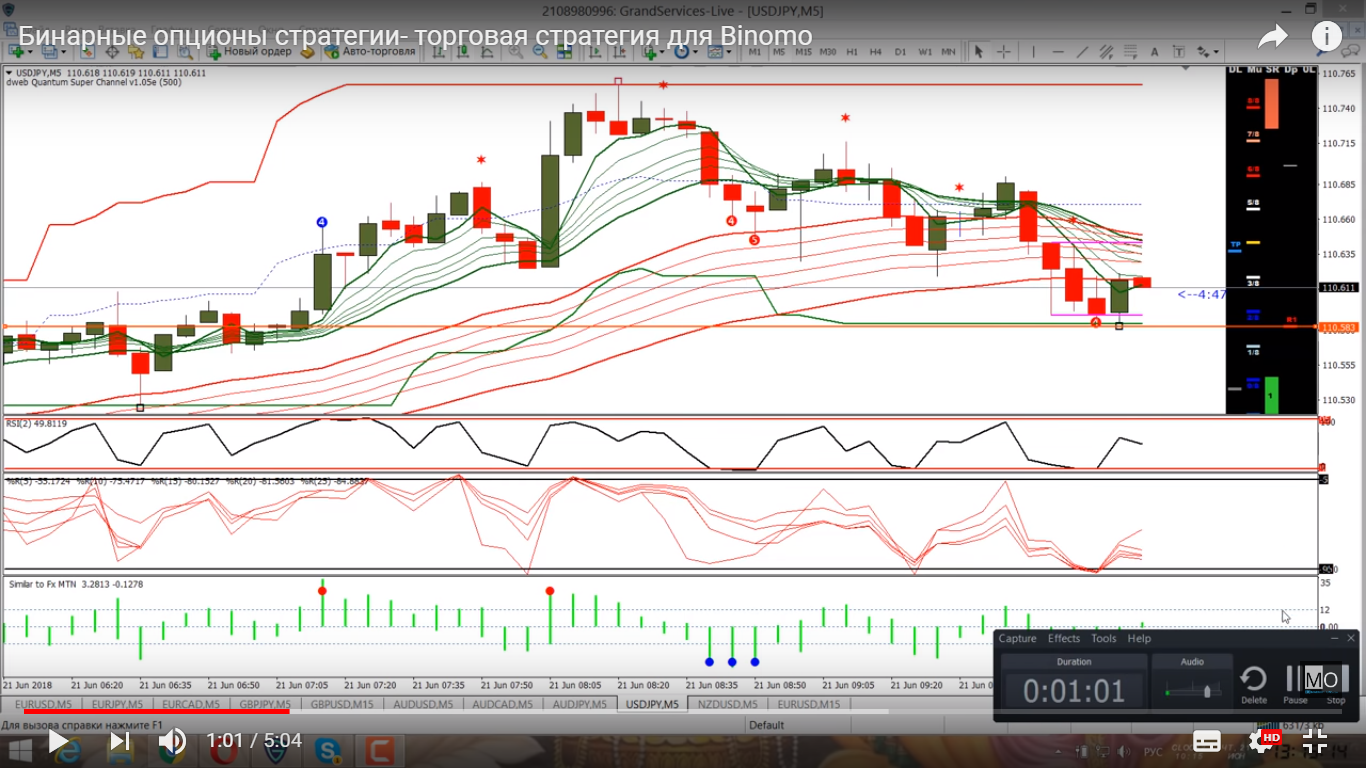The width and height of the screenshot is (1366, 768).
Task: Switch to the GBPUSD,M15 chart tab
Action: click(340, 704)
